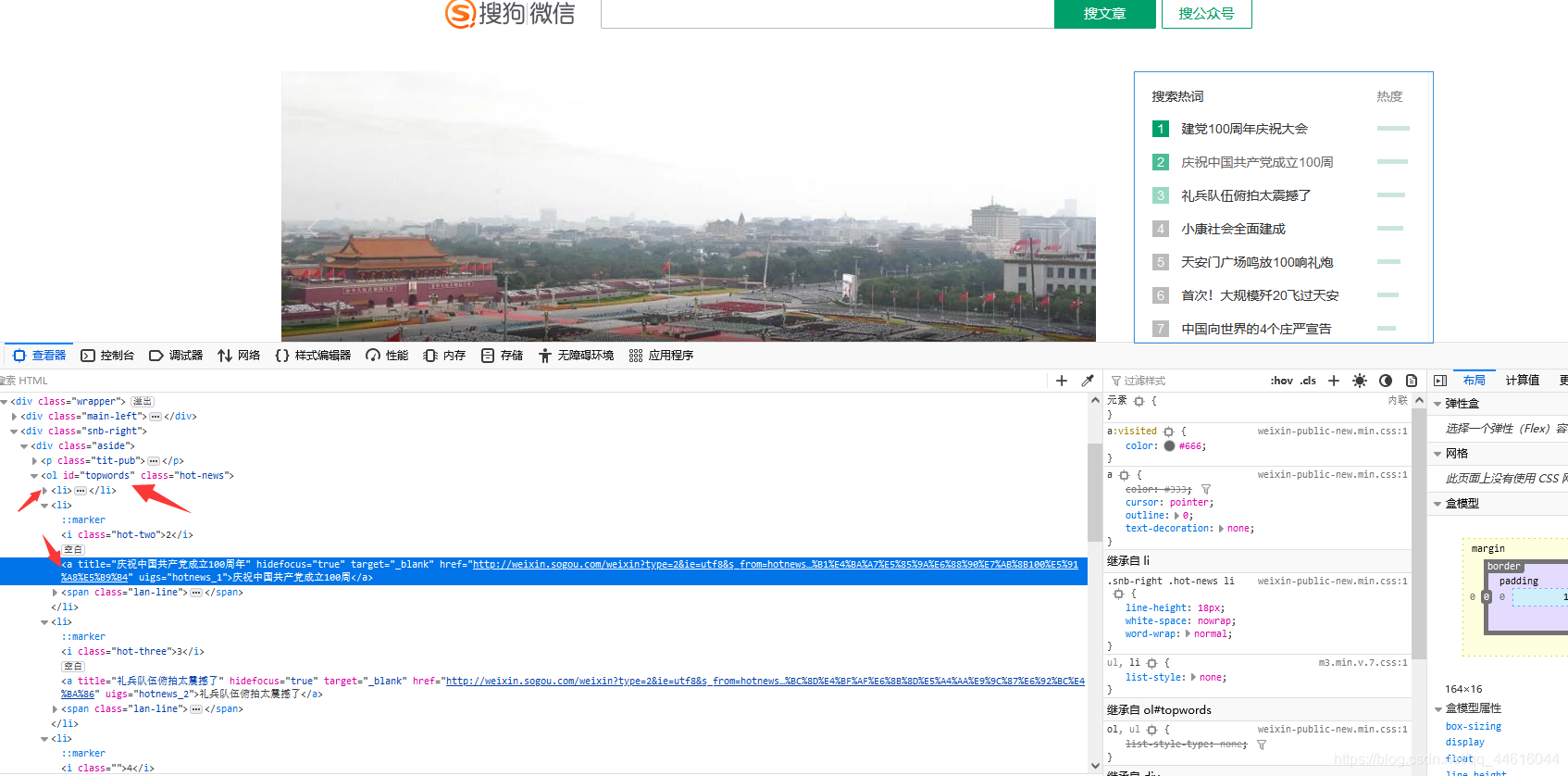Expand the div class main-left node
The height and width of the screenshot is (776, 1568).
pos(14,417)
